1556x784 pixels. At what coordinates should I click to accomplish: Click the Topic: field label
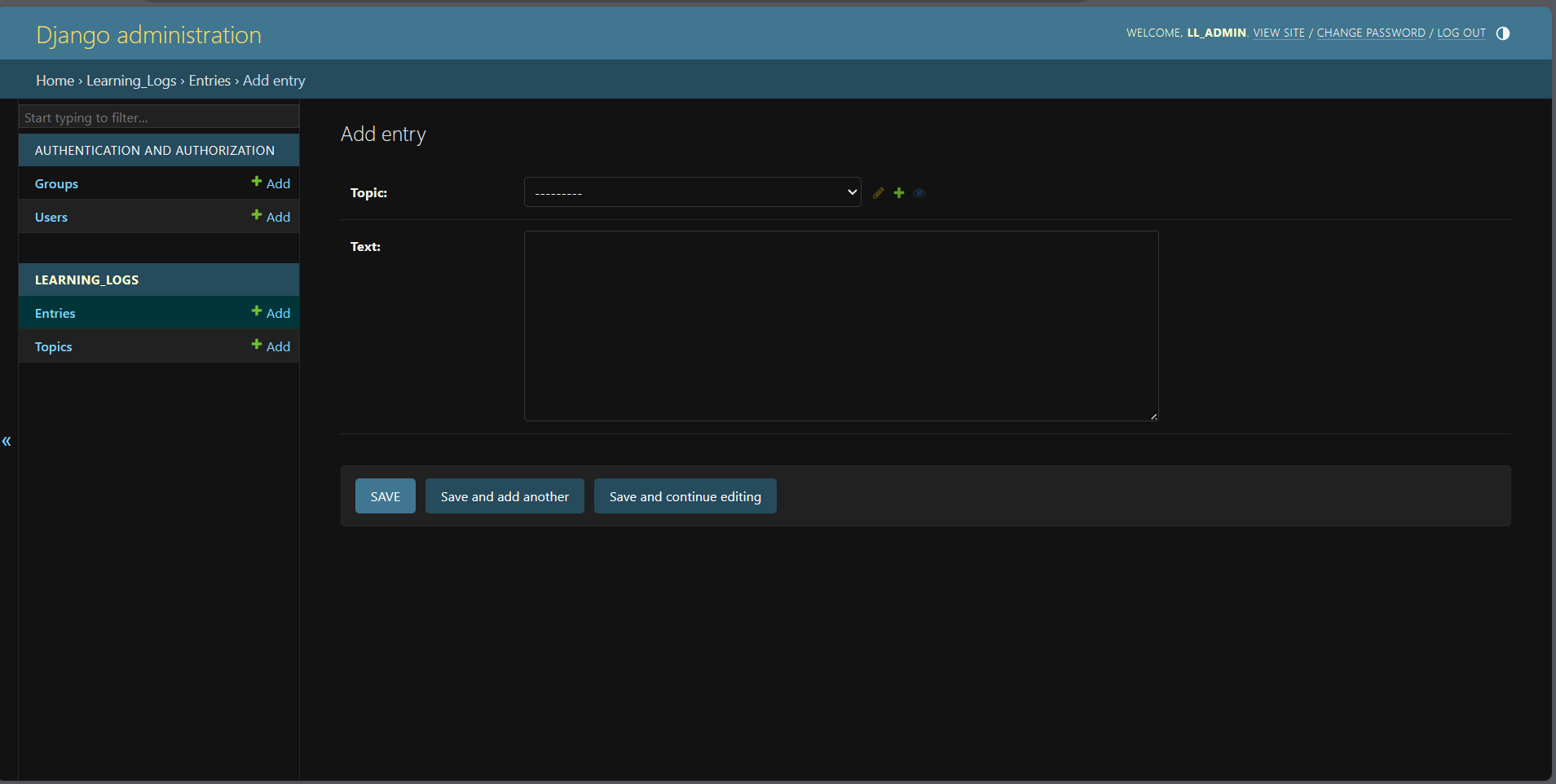point(368,193)
